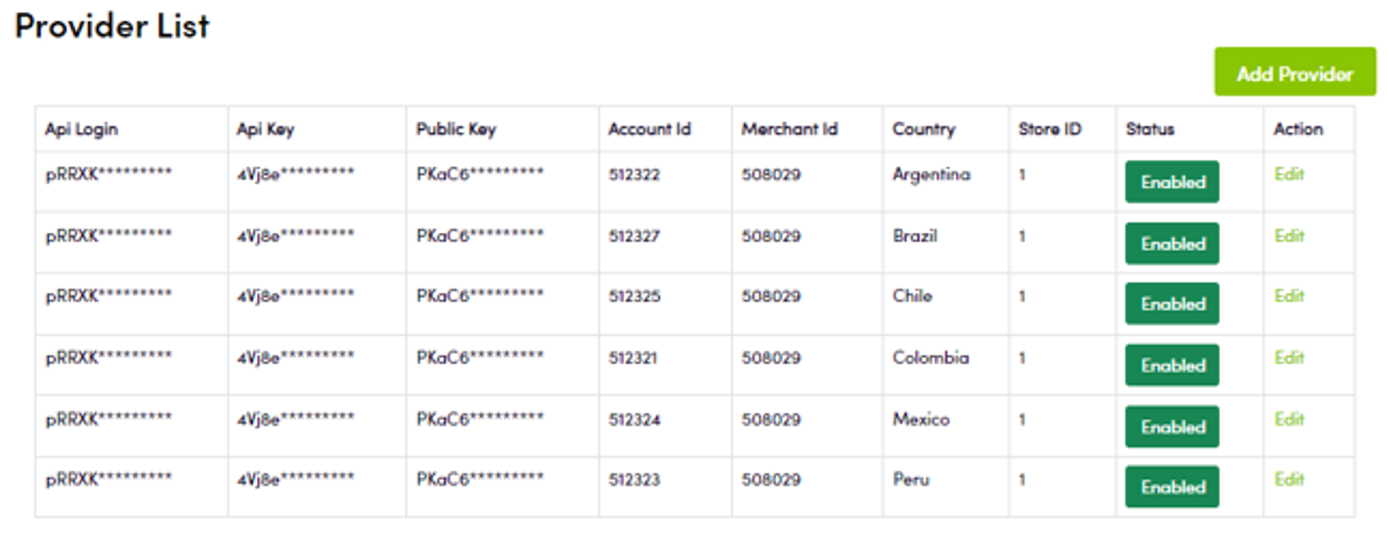Edit the Argentina provider
Viewport: 1387px width, 534px height.
[1289, 174]
